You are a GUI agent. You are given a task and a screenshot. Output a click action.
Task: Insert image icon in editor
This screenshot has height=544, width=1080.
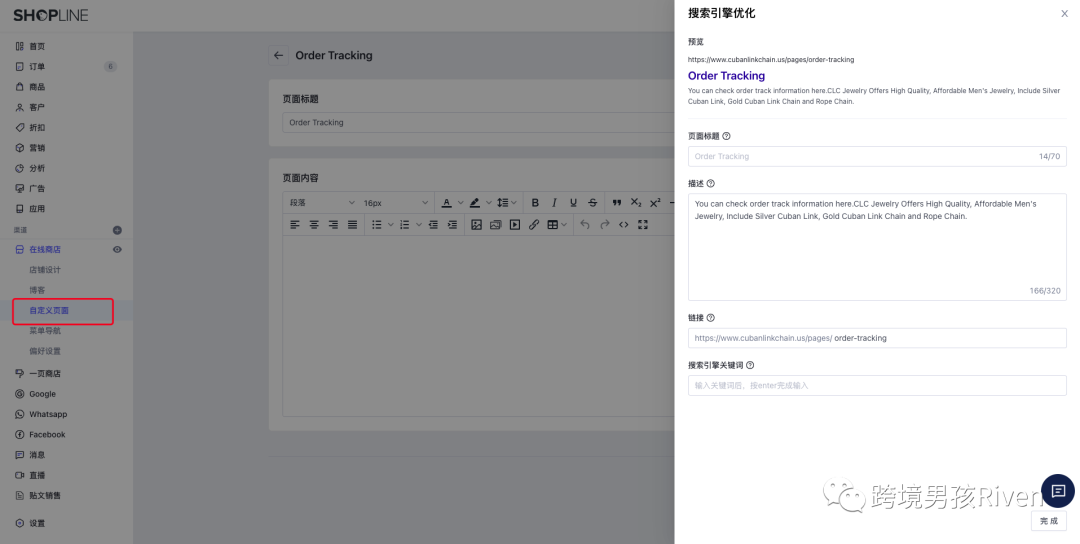(x=477, y=224)
